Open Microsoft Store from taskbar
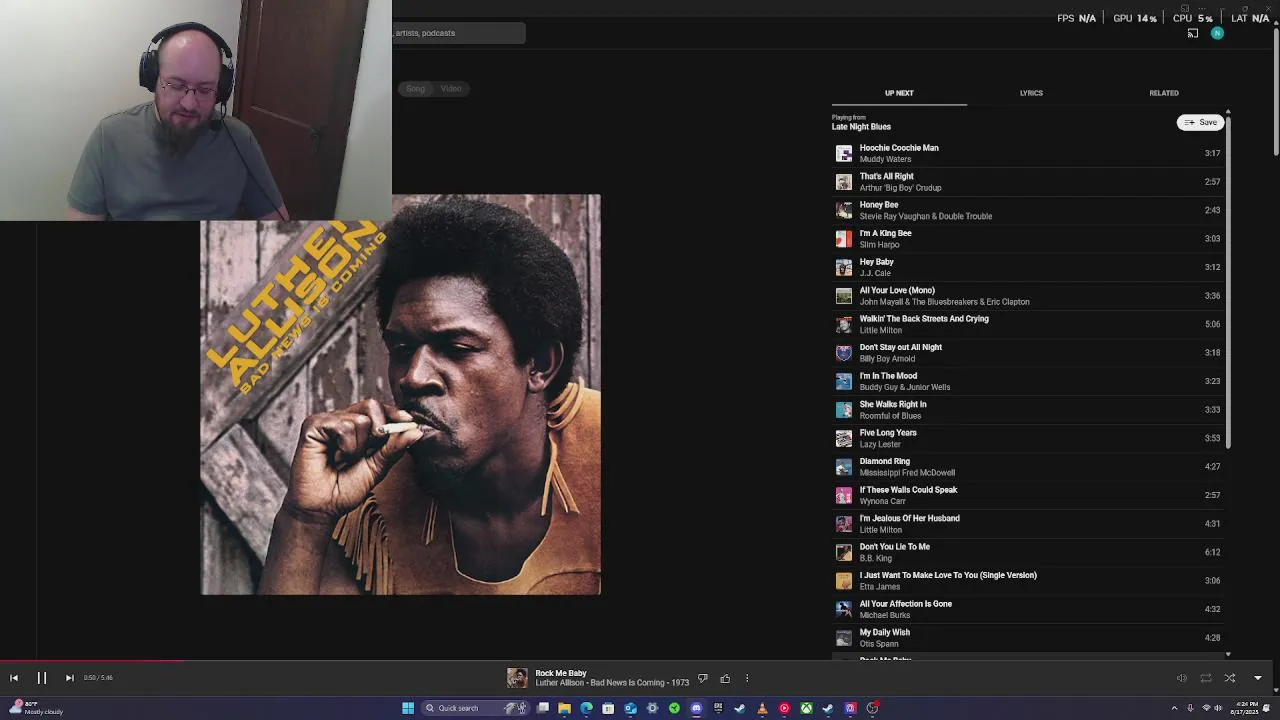The height and width of the screenshot is (720, 1280). pyautogui.click(x=608, y=708)
